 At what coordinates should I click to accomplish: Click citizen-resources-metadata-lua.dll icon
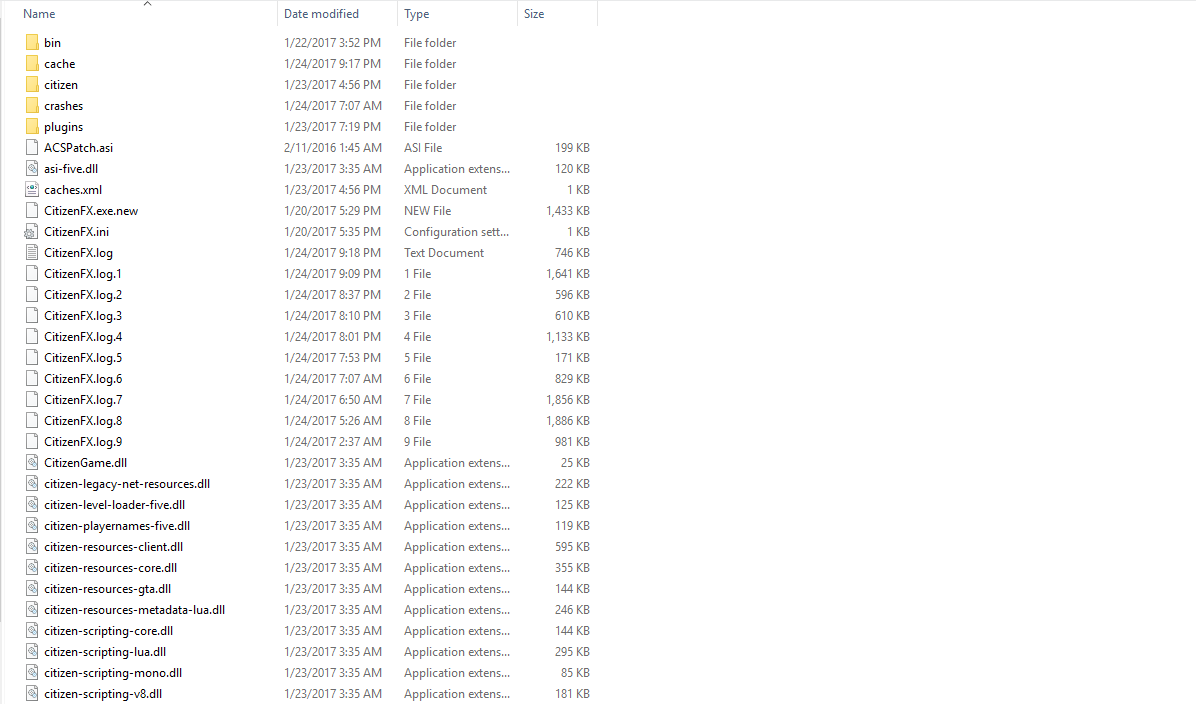(x=32, y=609)
